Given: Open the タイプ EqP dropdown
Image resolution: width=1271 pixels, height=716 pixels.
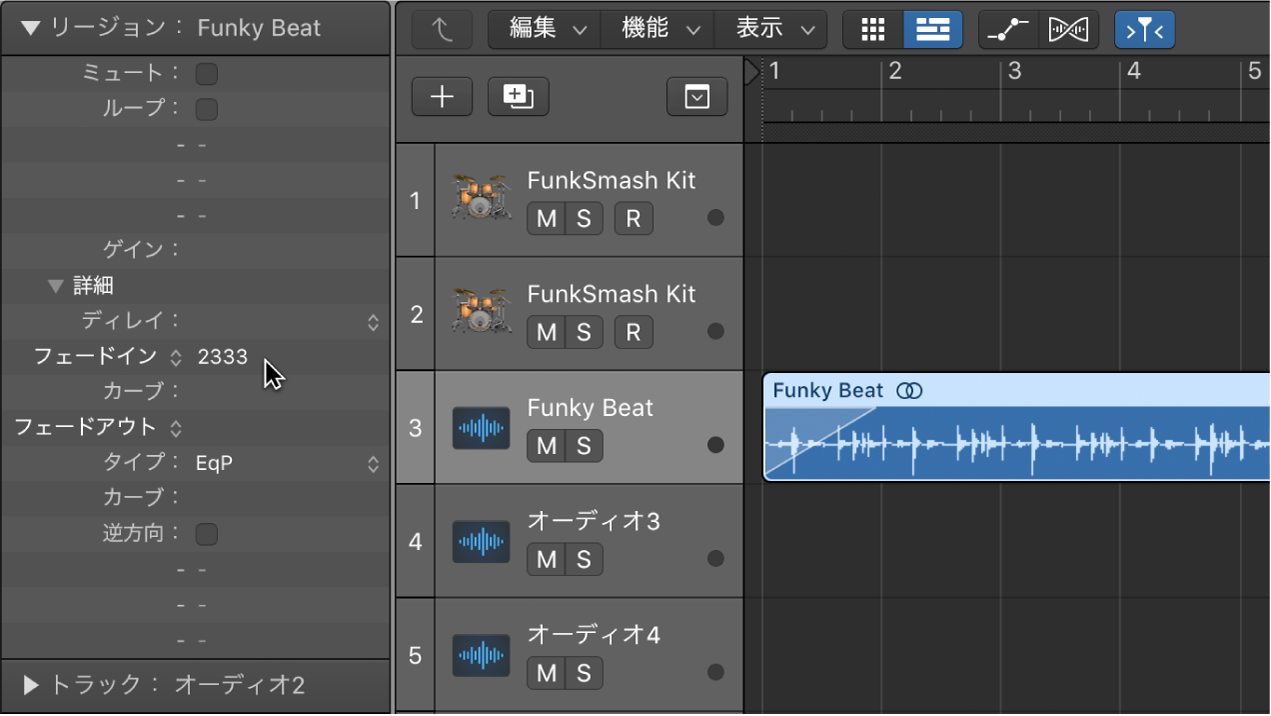Looking at the screenshot, I should (x=372, y=463).
